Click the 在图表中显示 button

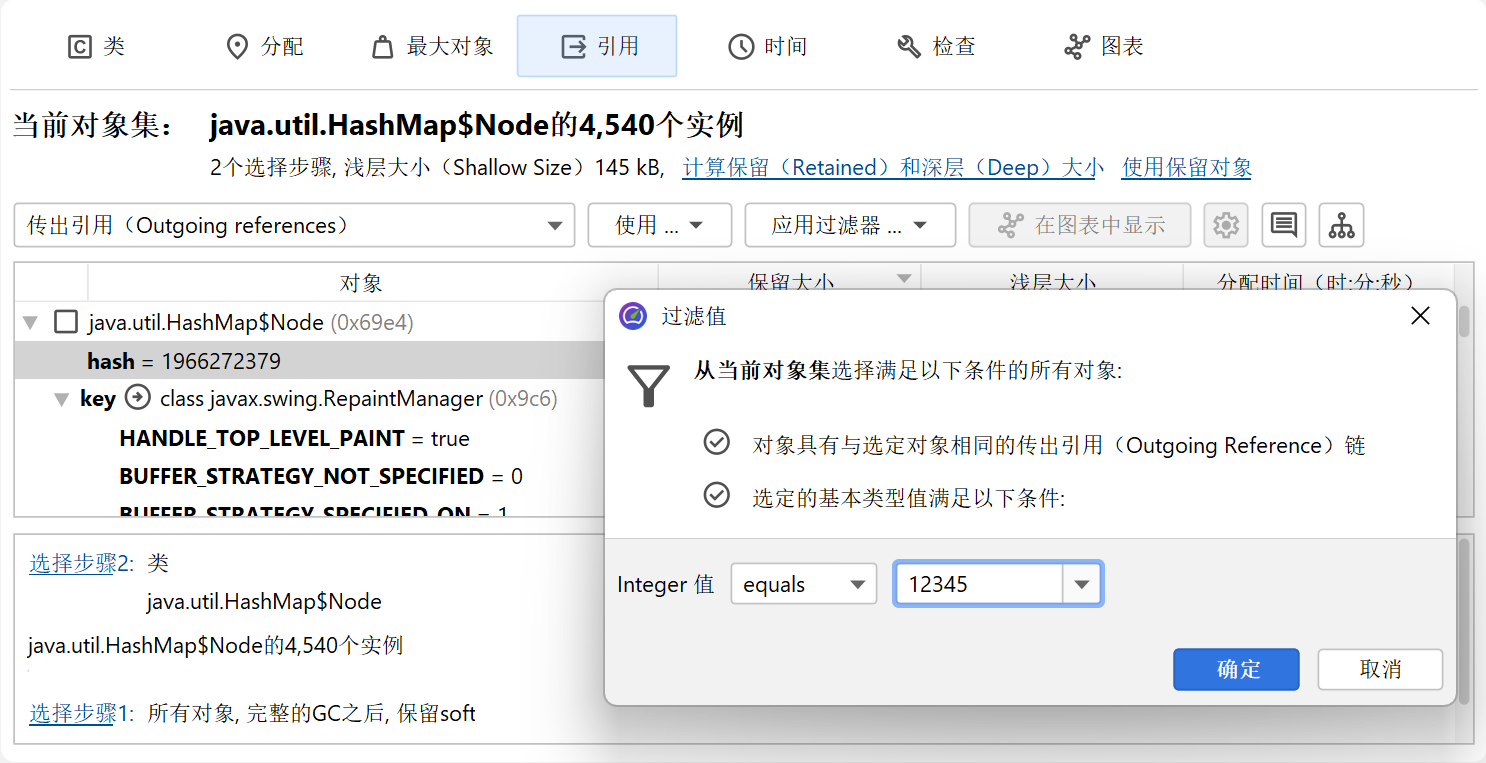coord(1080,225)
